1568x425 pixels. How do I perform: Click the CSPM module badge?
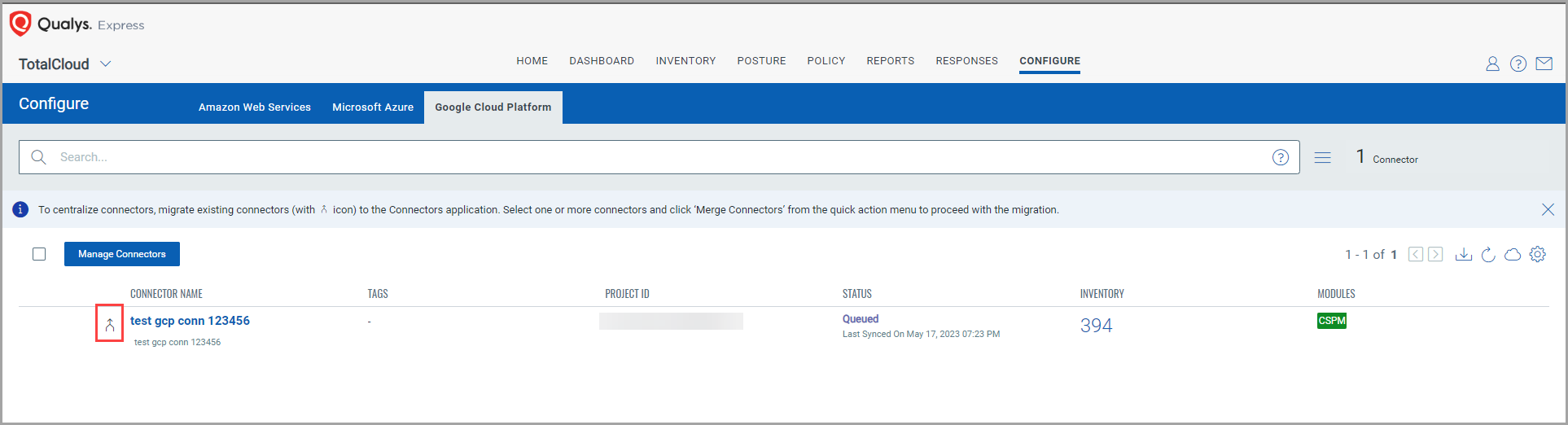coord(1332,321)
